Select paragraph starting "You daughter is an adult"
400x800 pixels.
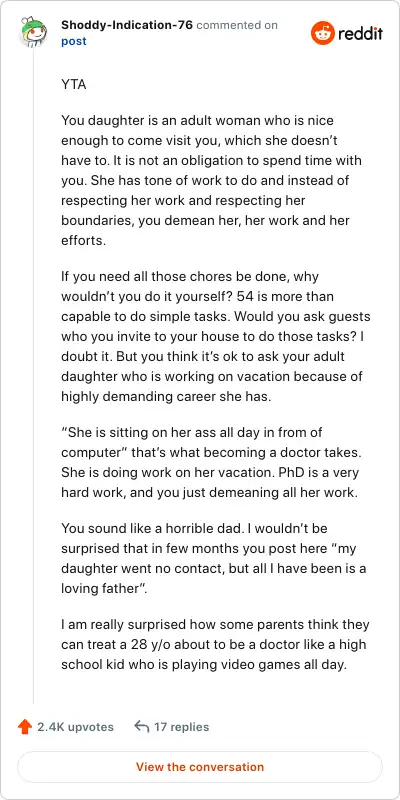click(212, 181)
